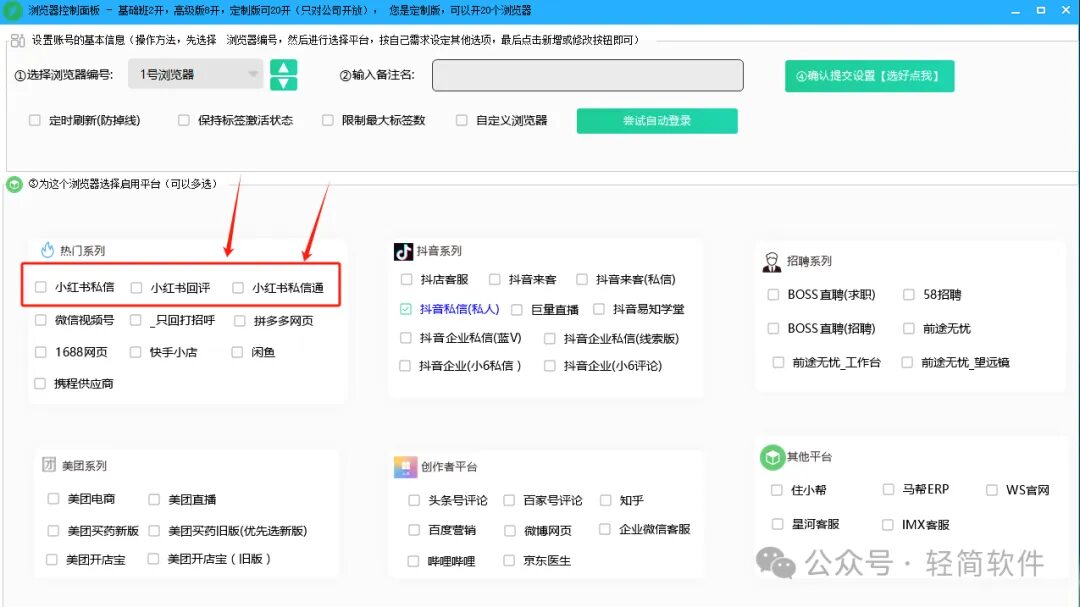
Task: Check 限制最大标签数 option
Action: click(328, 120)
